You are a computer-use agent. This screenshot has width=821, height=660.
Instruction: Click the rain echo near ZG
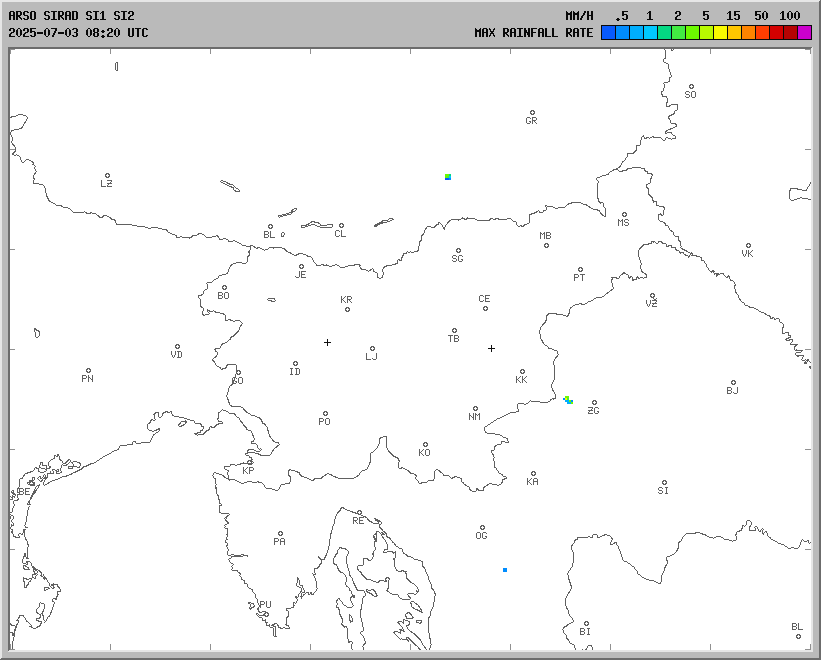coord(568,399)
